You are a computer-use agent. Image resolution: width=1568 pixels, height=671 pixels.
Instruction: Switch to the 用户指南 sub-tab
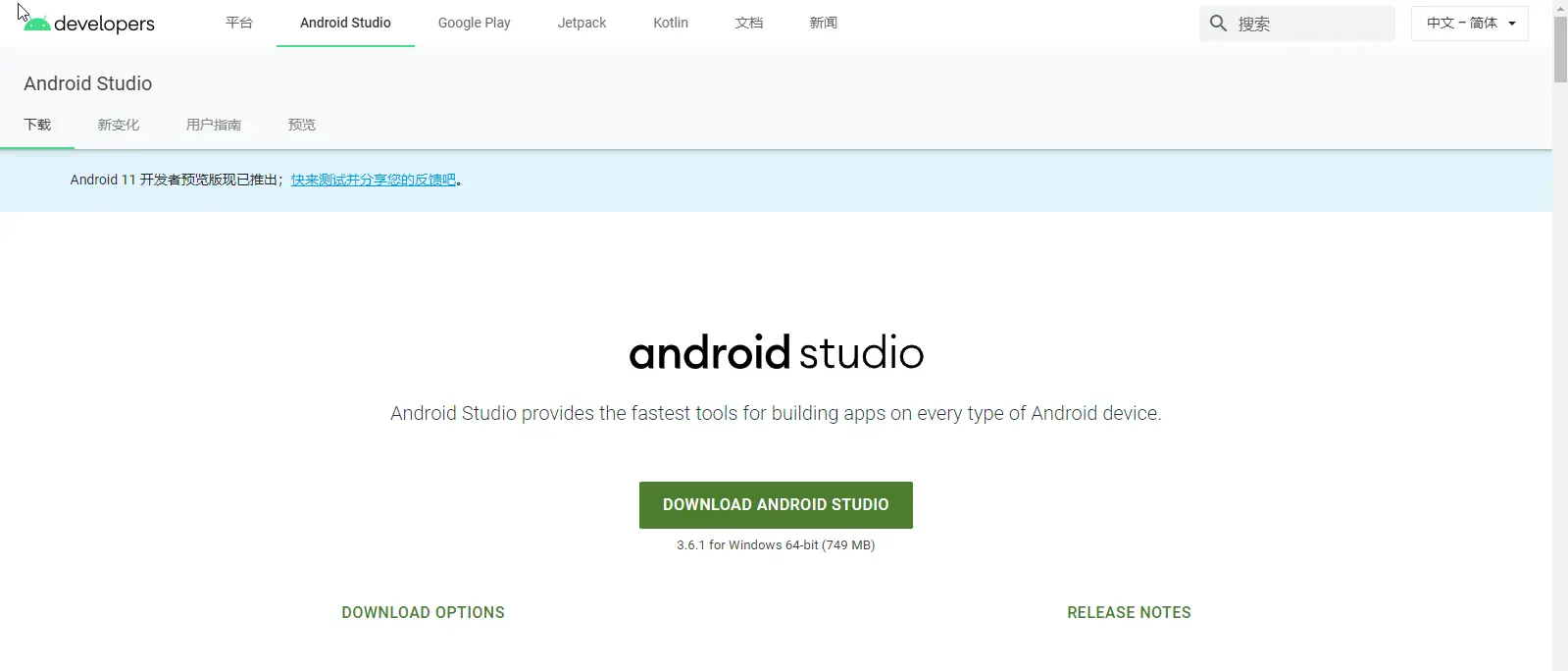214,125
